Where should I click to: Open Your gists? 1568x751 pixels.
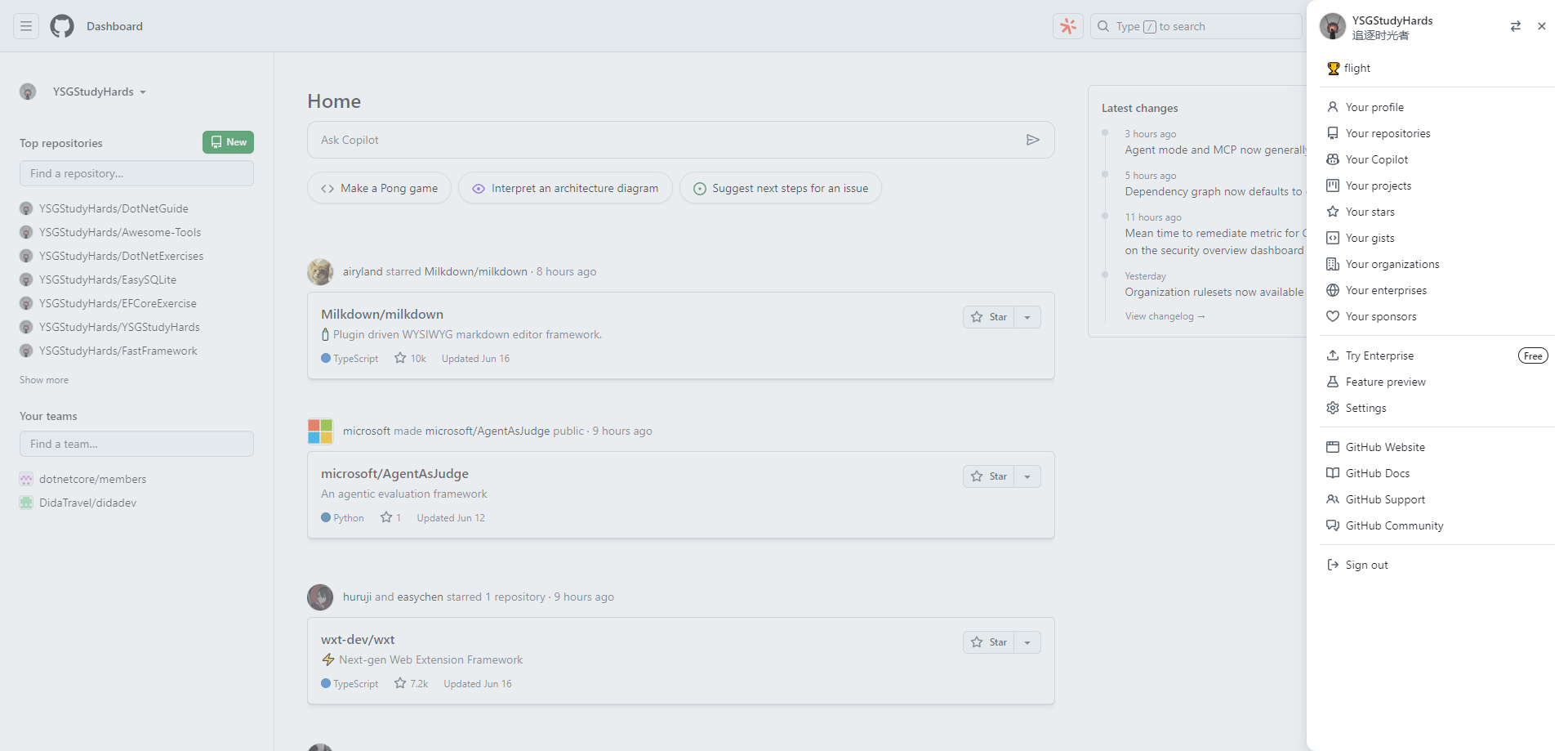pyautogui.click(x=1437, y=238)
